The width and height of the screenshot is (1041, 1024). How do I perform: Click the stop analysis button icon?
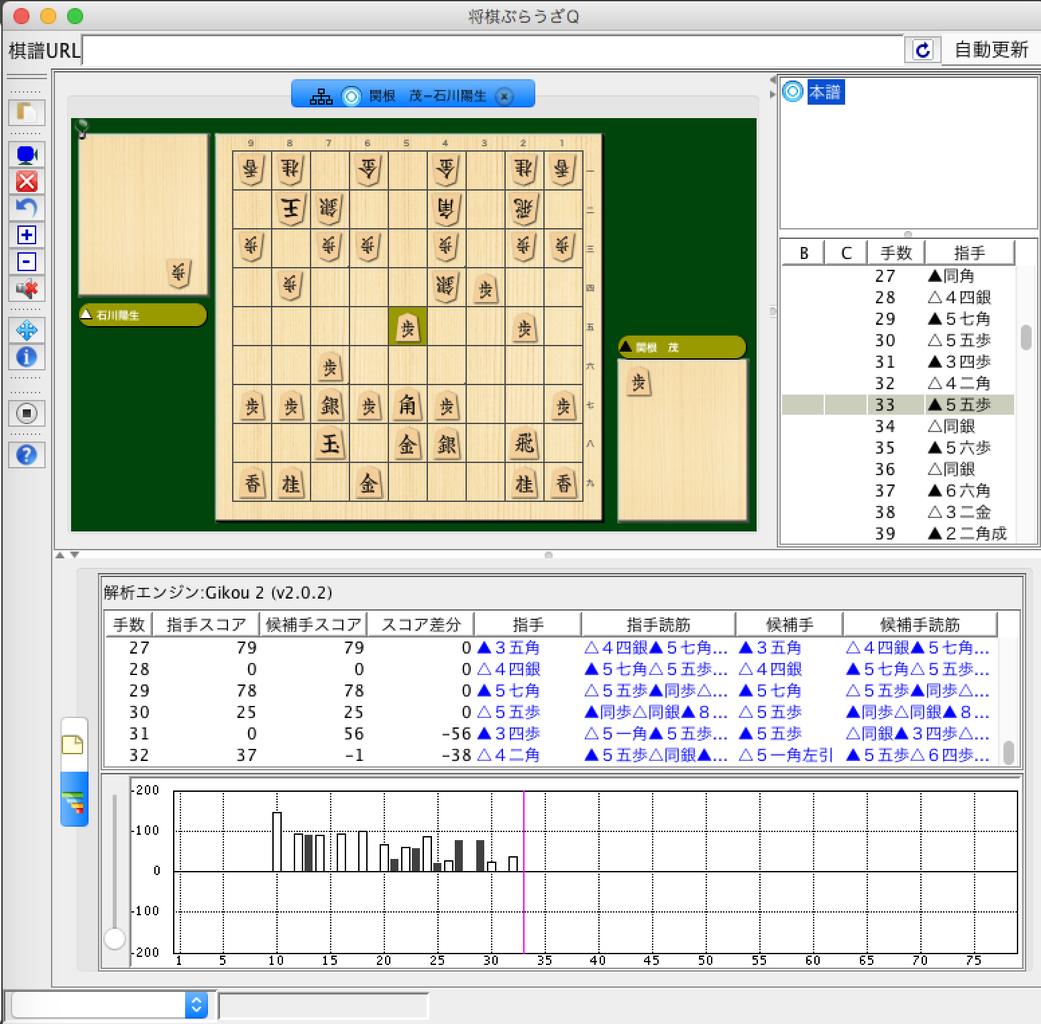point(27,413)
